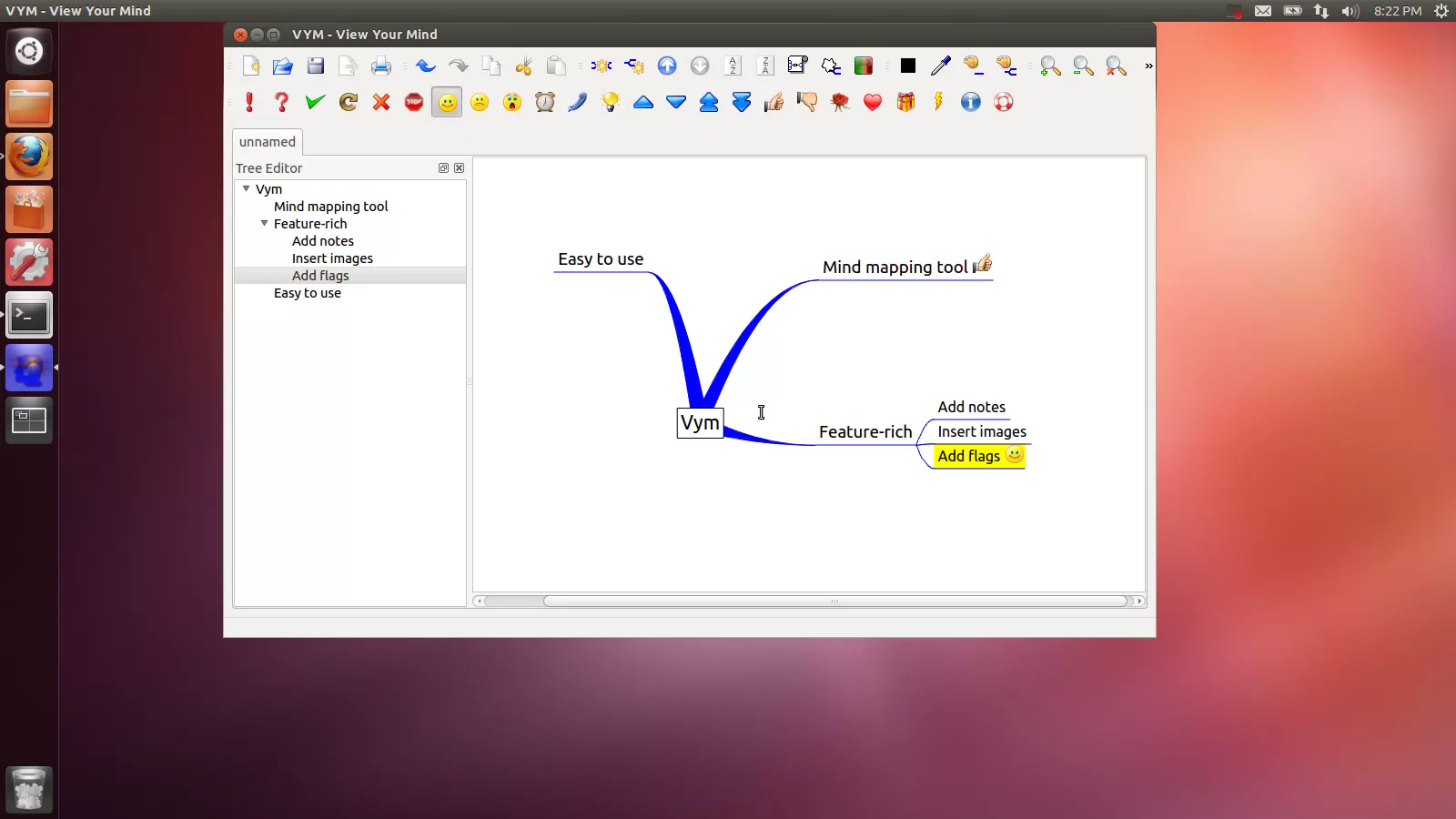Image resolution: width=1456 pixels, height=819 pixels.
Task: Switch to the unnamed map tab
Action: tap(268, 142)
